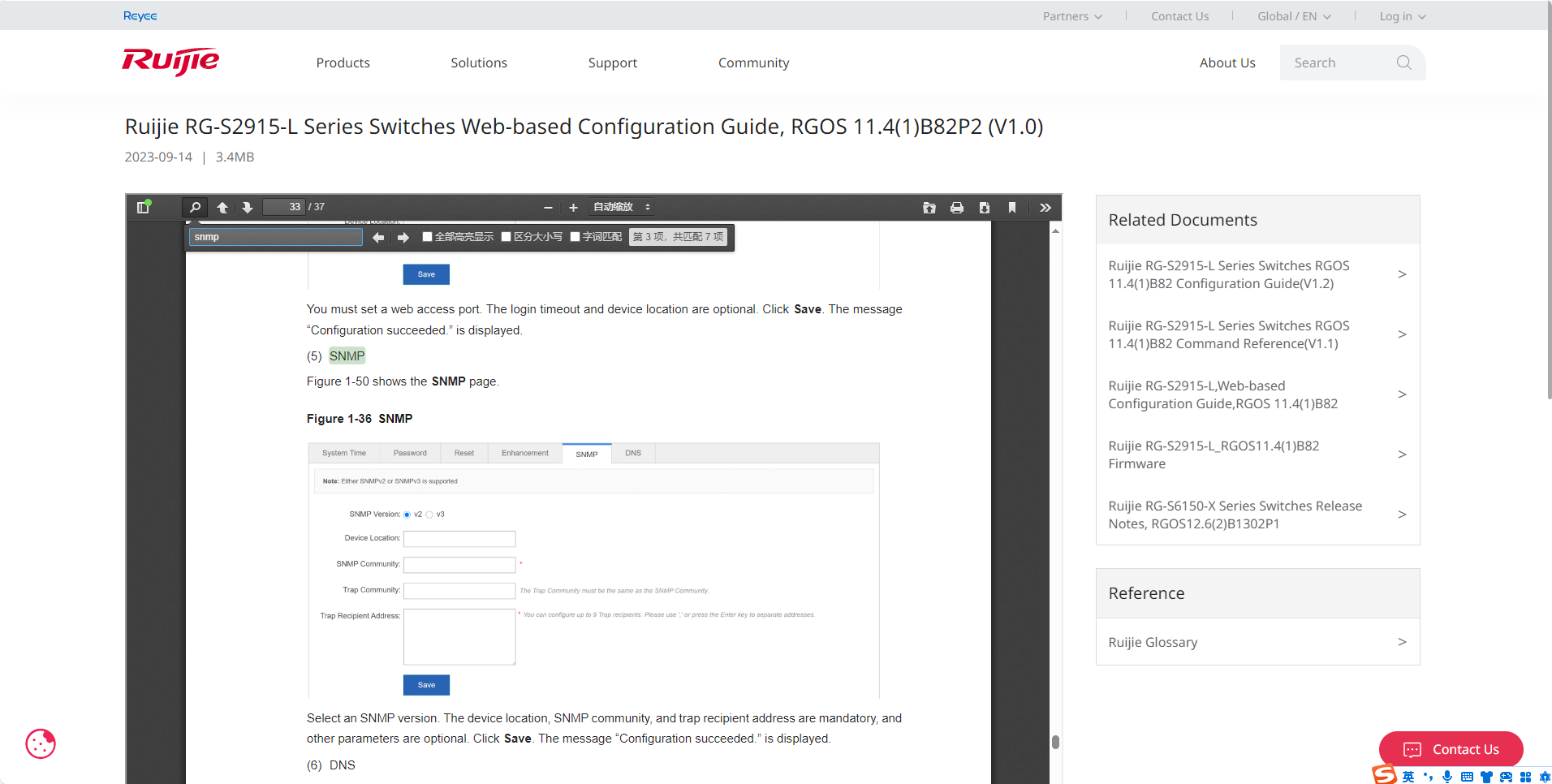Screen dimensions: 1552x784
Task: Go to next PDF page arrow
Action: click(x=248, y=208)
